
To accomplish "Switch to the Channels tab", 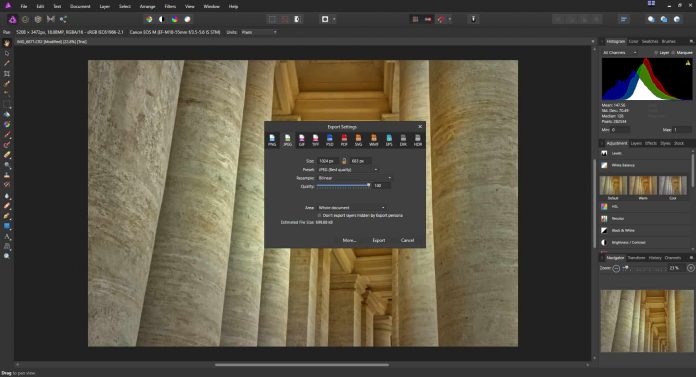I will click(x=672, y=258).
